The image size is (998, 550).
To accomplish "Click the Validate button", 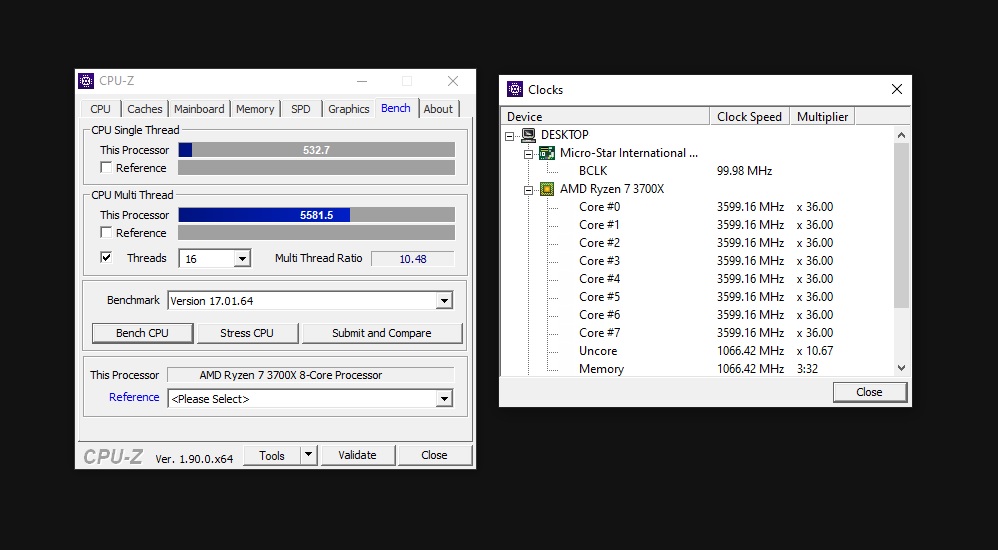I will (x=358, y=455).
